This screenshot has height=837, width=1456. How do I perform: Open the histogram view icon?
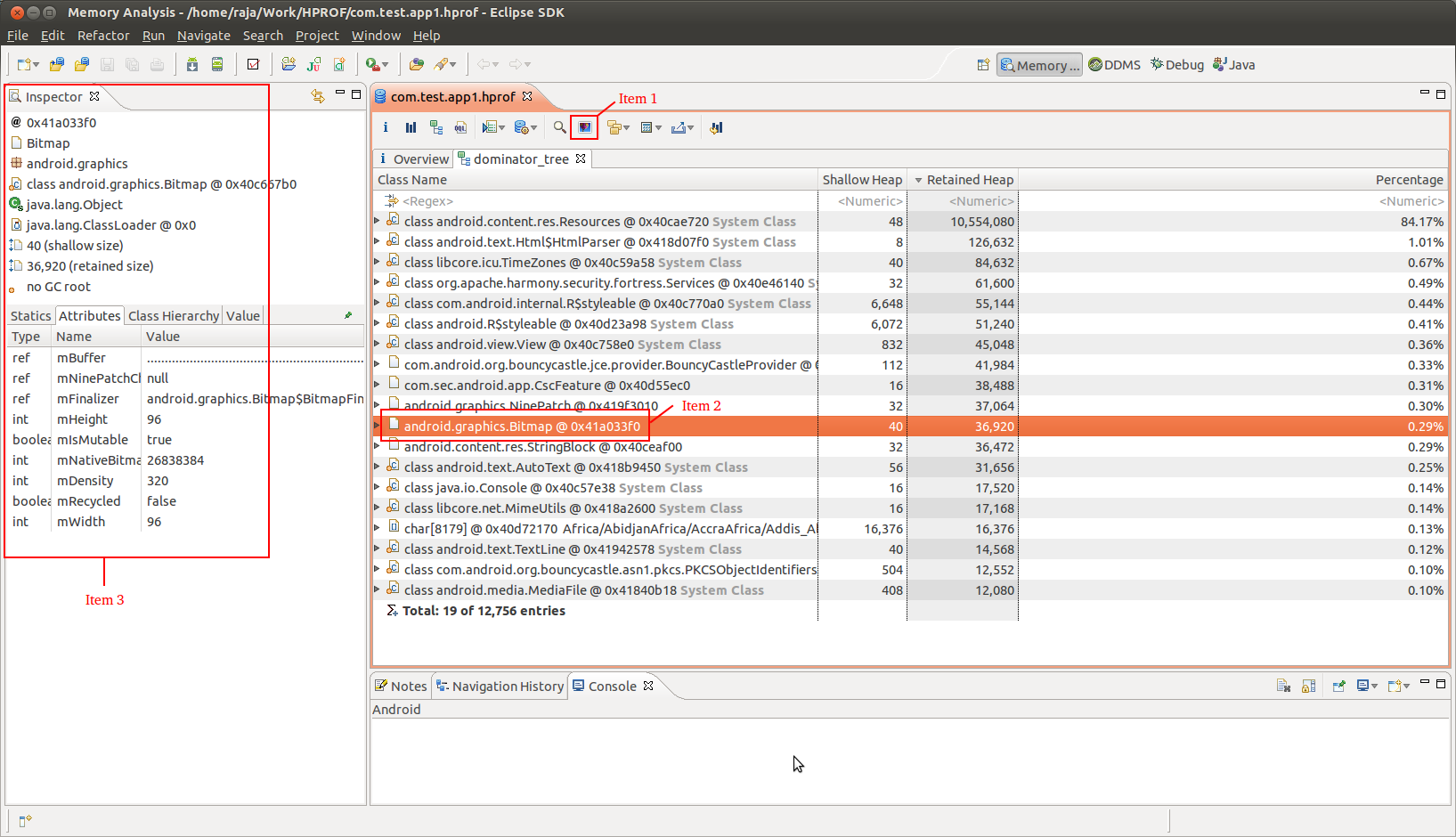pyautogui.click(x=411, y=127)
